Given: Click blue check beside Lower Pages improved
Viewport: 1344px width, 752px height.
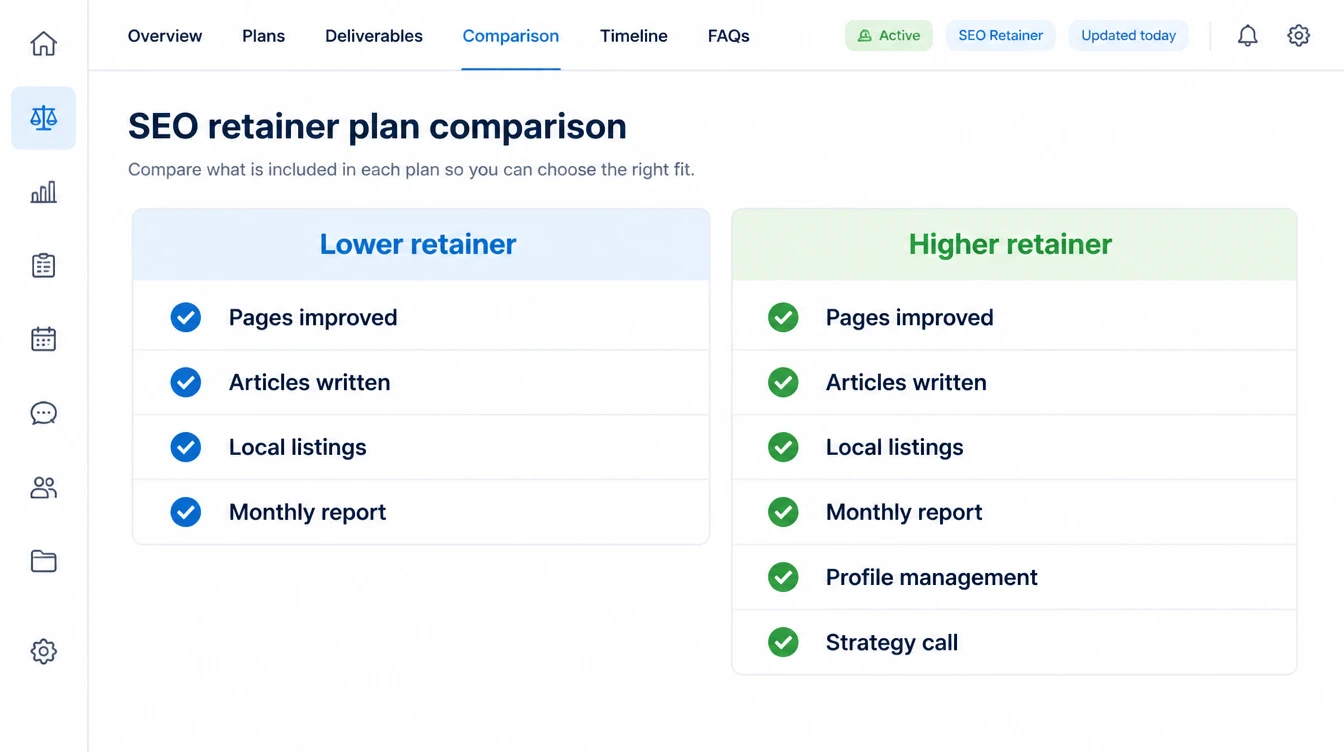Looking at the screenshot, I should 185,317.
